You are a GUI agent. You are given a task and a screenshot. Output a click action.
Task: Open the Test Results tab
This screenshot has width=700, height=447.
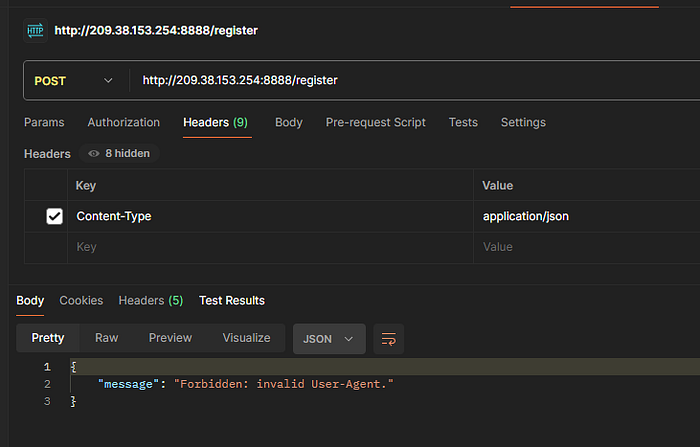[x=232, y=301]
